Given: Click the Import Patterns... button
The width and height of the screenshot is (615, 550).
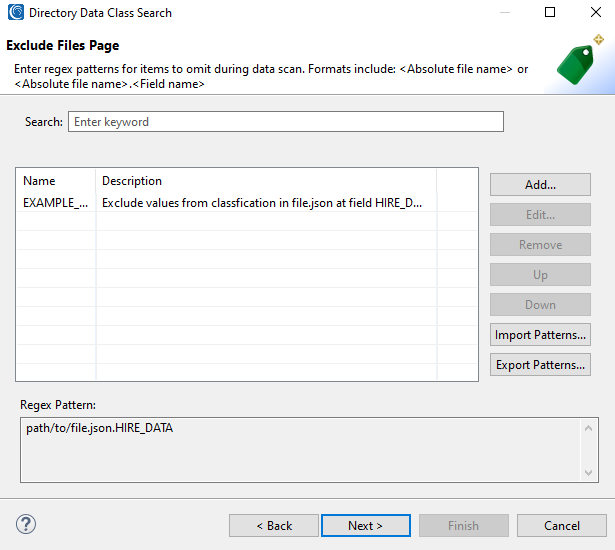Looking at the screenshot, I should coord(540,335).
